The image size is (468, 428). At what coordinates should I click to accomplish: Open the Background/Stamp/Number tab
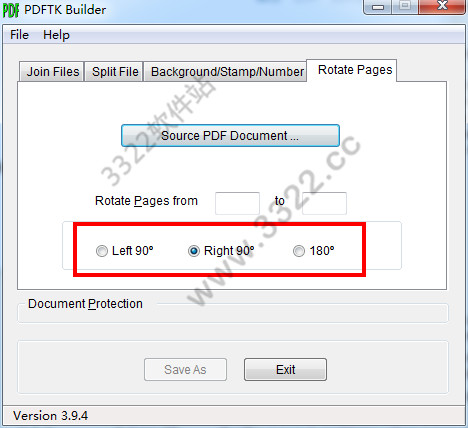(226, 71)
